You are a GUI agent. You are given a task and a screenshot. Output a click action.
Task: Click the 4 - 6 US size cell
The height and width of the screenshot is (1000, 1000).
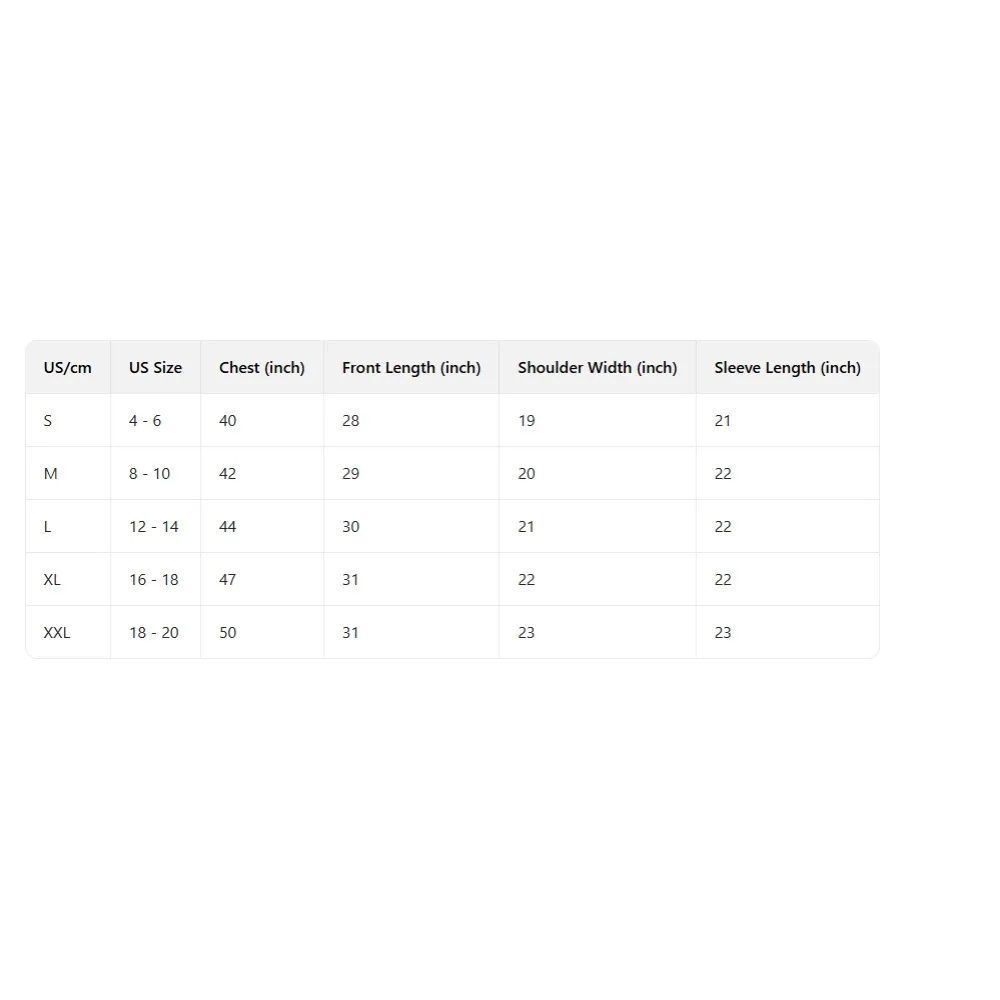tap(145, 421)
